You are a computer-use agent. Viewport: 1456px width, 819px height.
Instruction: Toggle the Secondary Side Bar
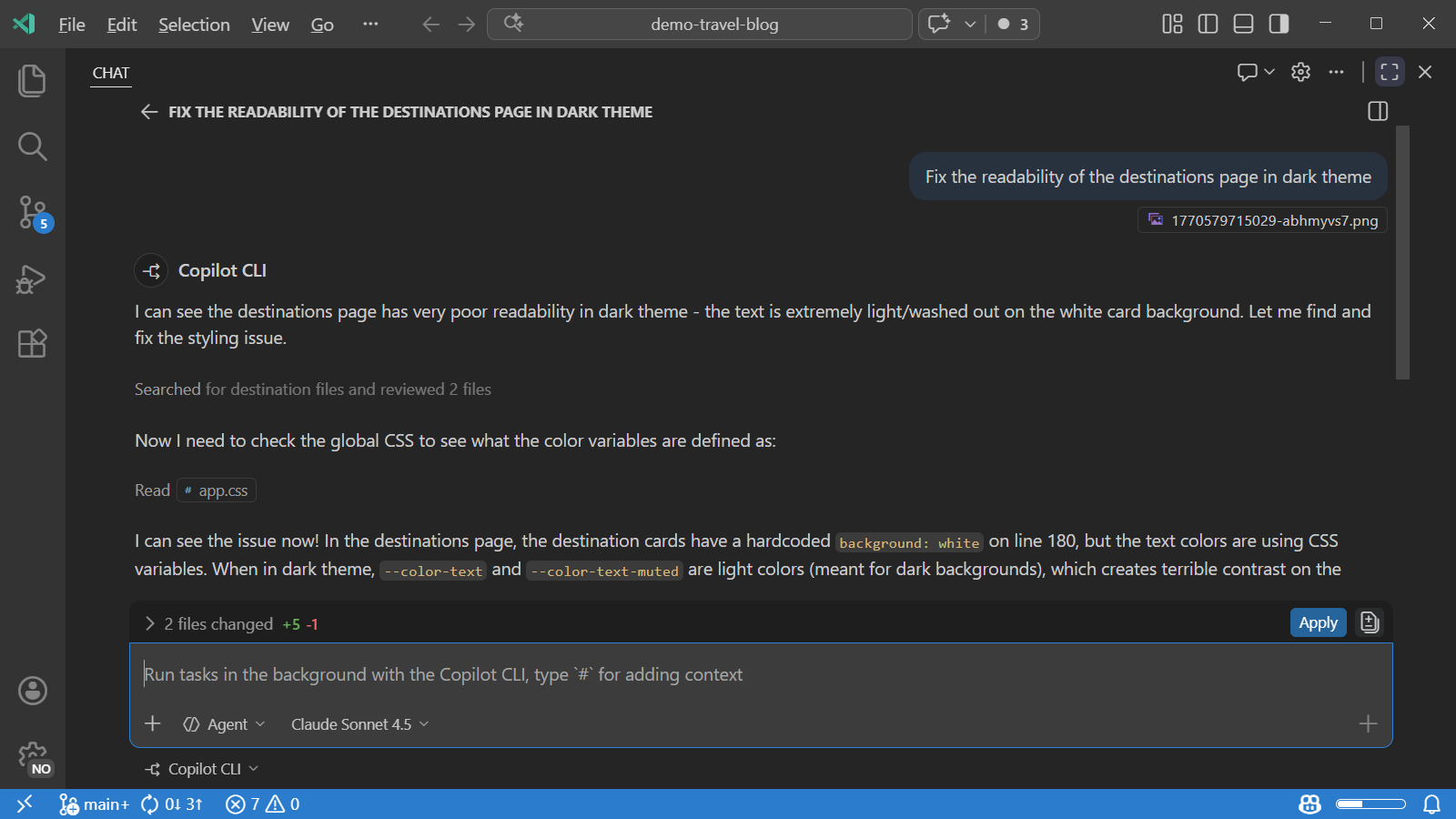1279,25
